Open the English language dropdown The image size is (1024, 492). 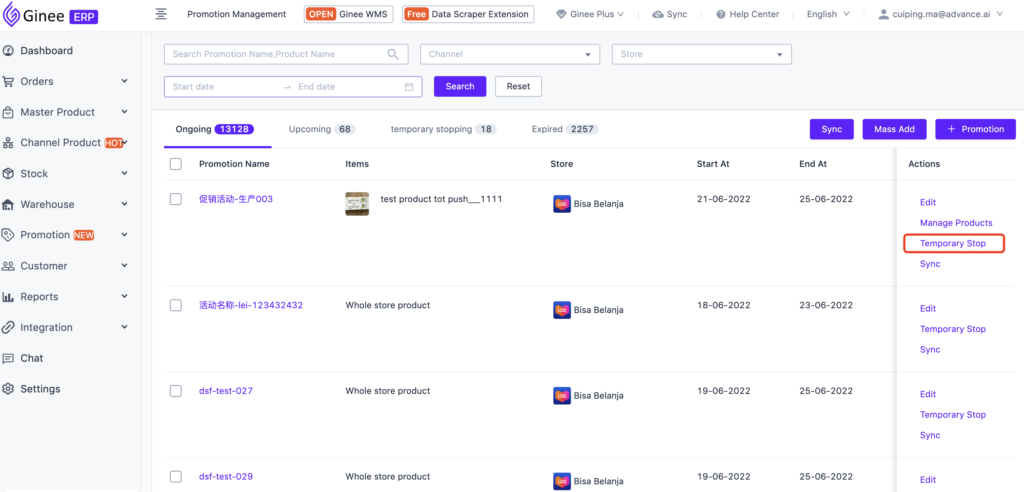(828, 14)
